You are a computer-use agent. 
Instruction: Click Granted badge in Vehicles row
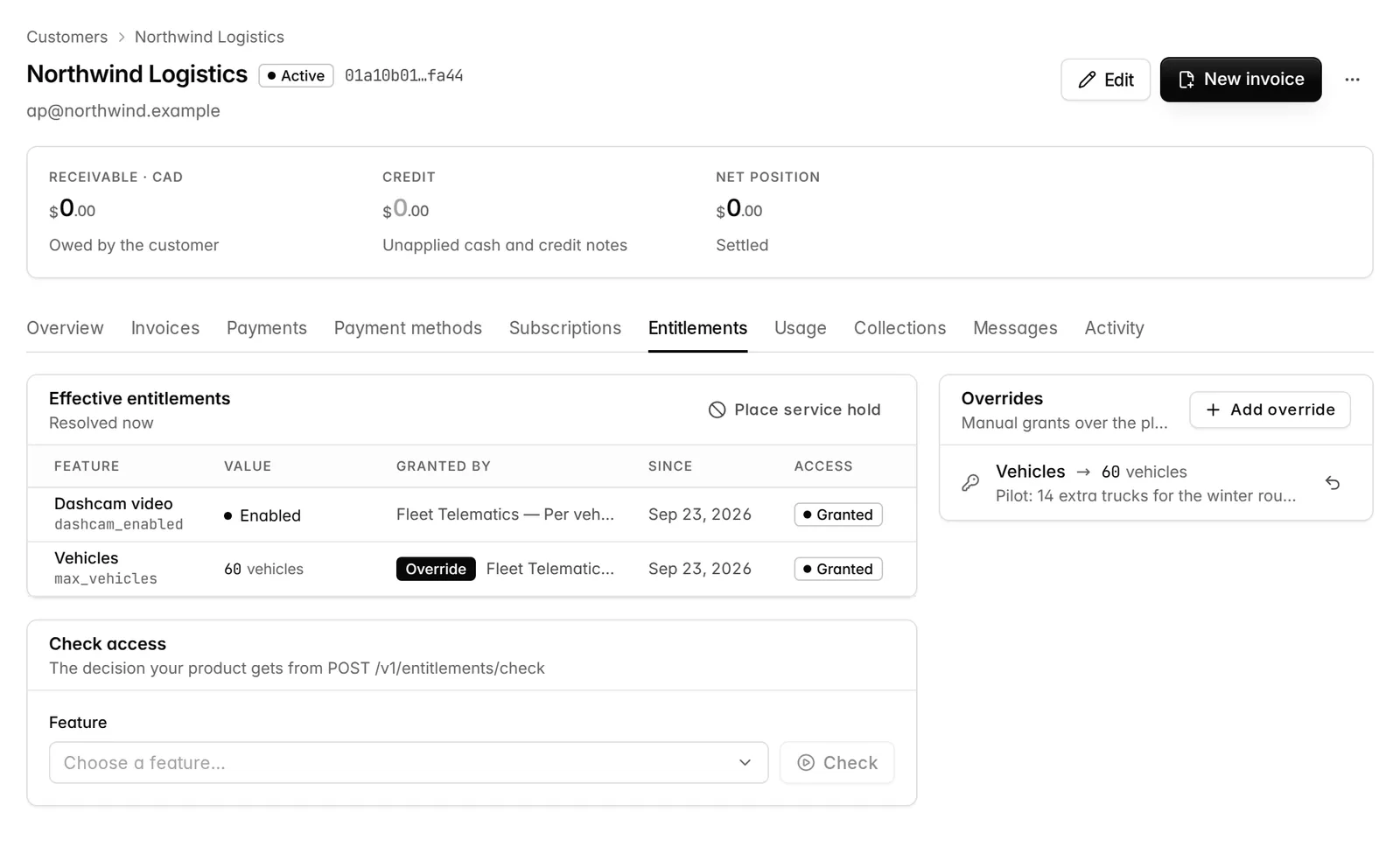tap(838, 569)
